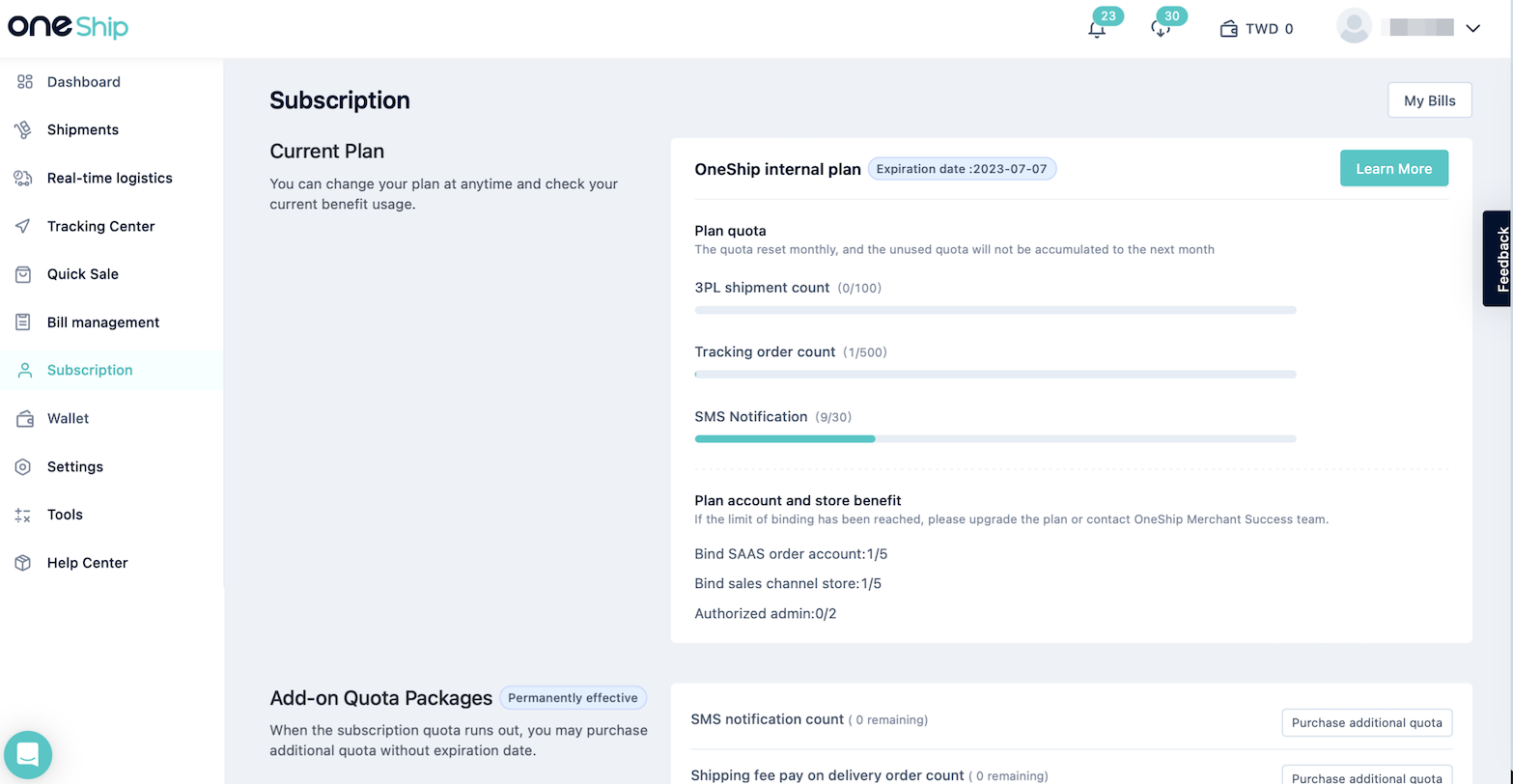Purchase additional quota for SMS notification count
Viewport: 1513px width, 784px height.
(x=1367, y=723)
